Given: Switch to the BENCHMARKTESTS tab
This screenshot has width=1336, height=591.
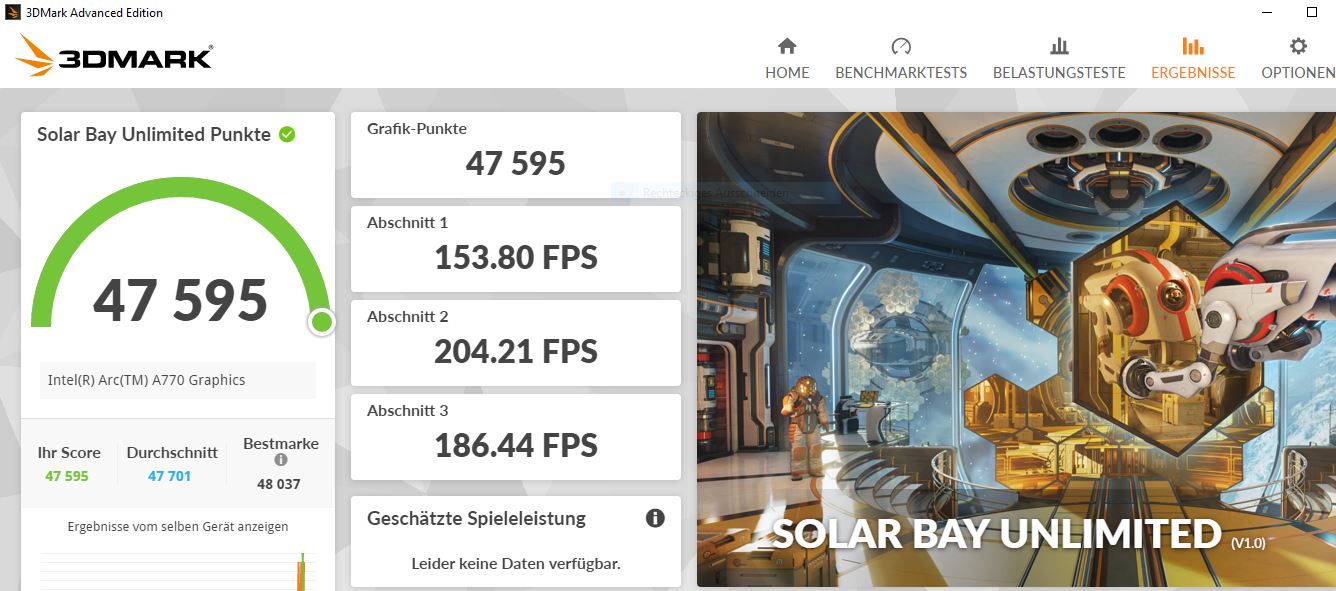Looking at the screenshot, I should click(901, 72).
